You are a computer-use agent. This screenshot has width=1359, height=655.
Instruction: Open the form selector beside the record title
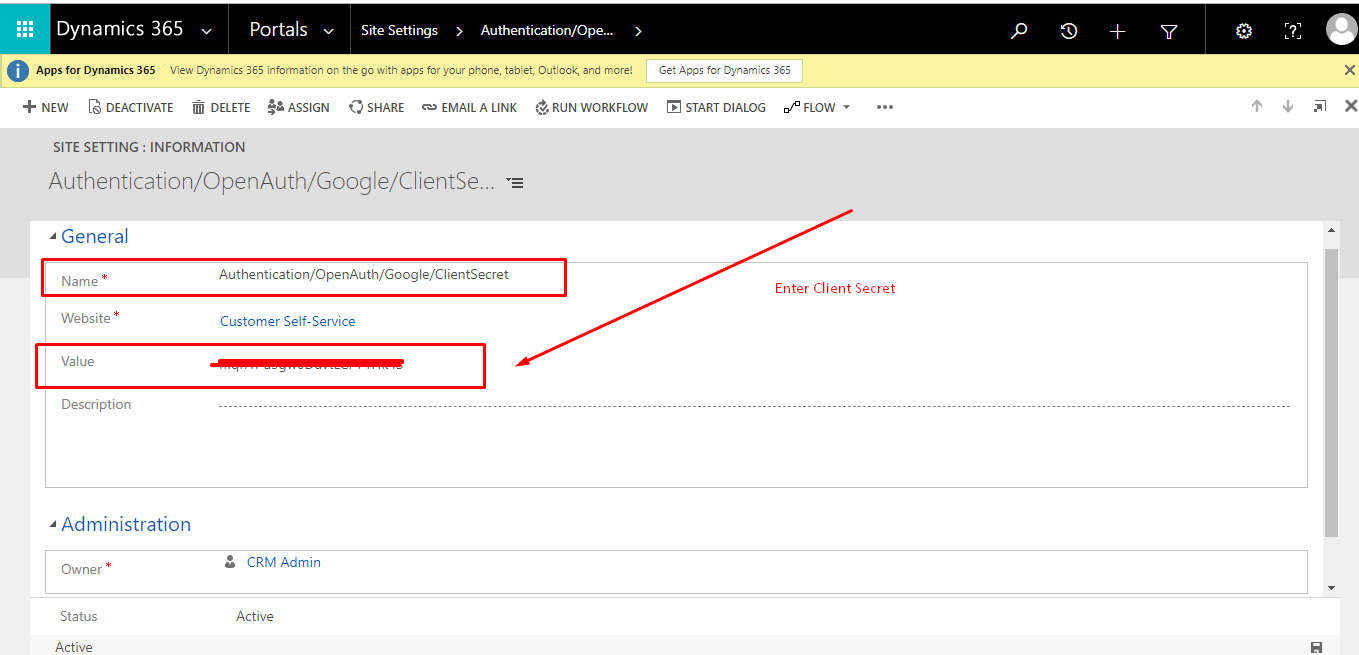[x=514, y=182]
